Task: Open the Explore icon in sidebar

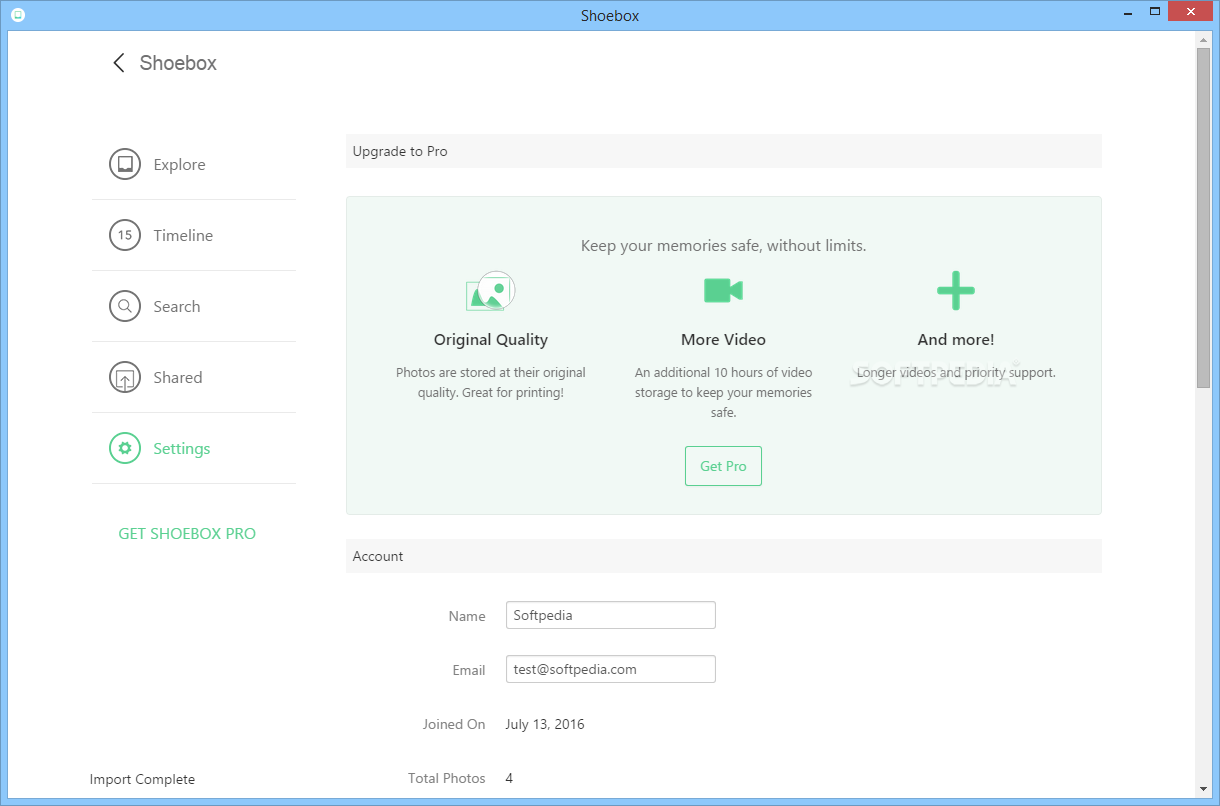Action: [x=125, y=165]
